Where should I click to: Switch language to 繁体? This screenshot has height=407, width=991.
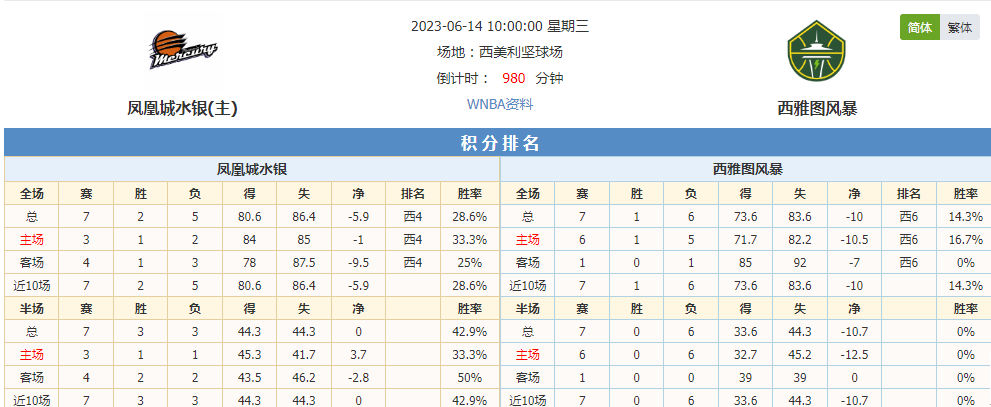(959, 28)
